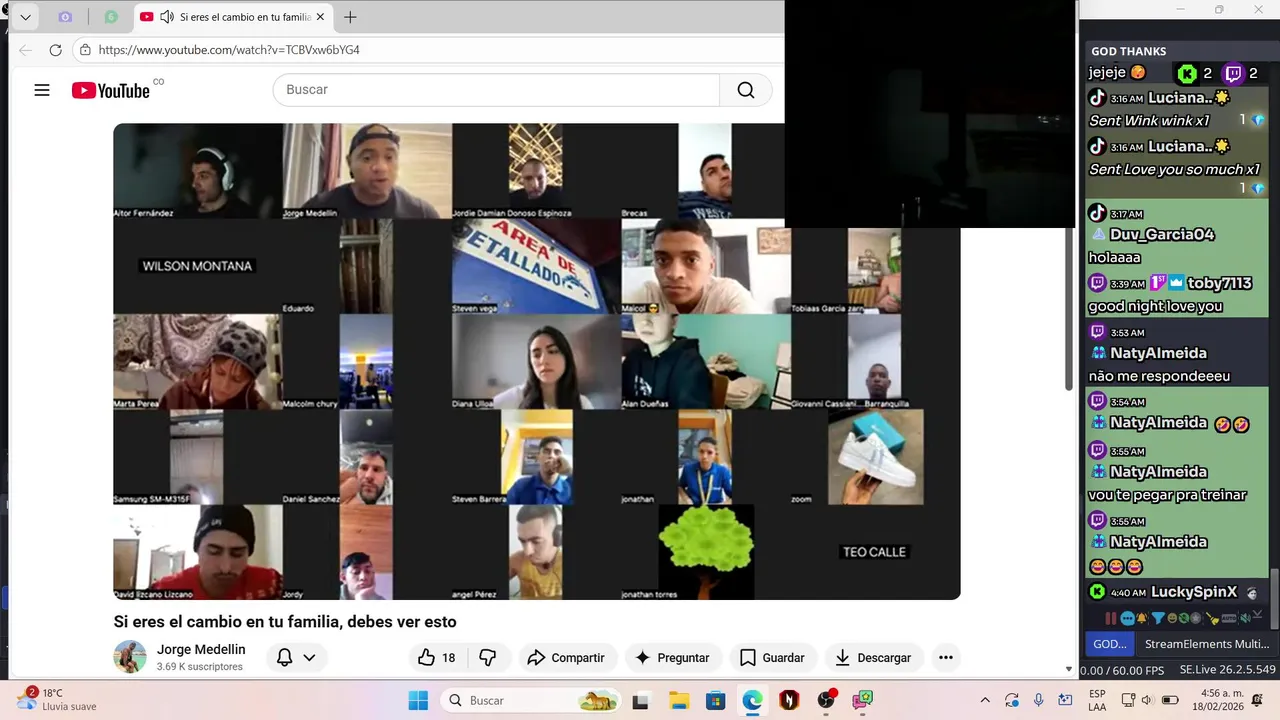Like the video with the thumbs-up button
The width and height of the screenshot is (1280, 720).
point(437,657)
